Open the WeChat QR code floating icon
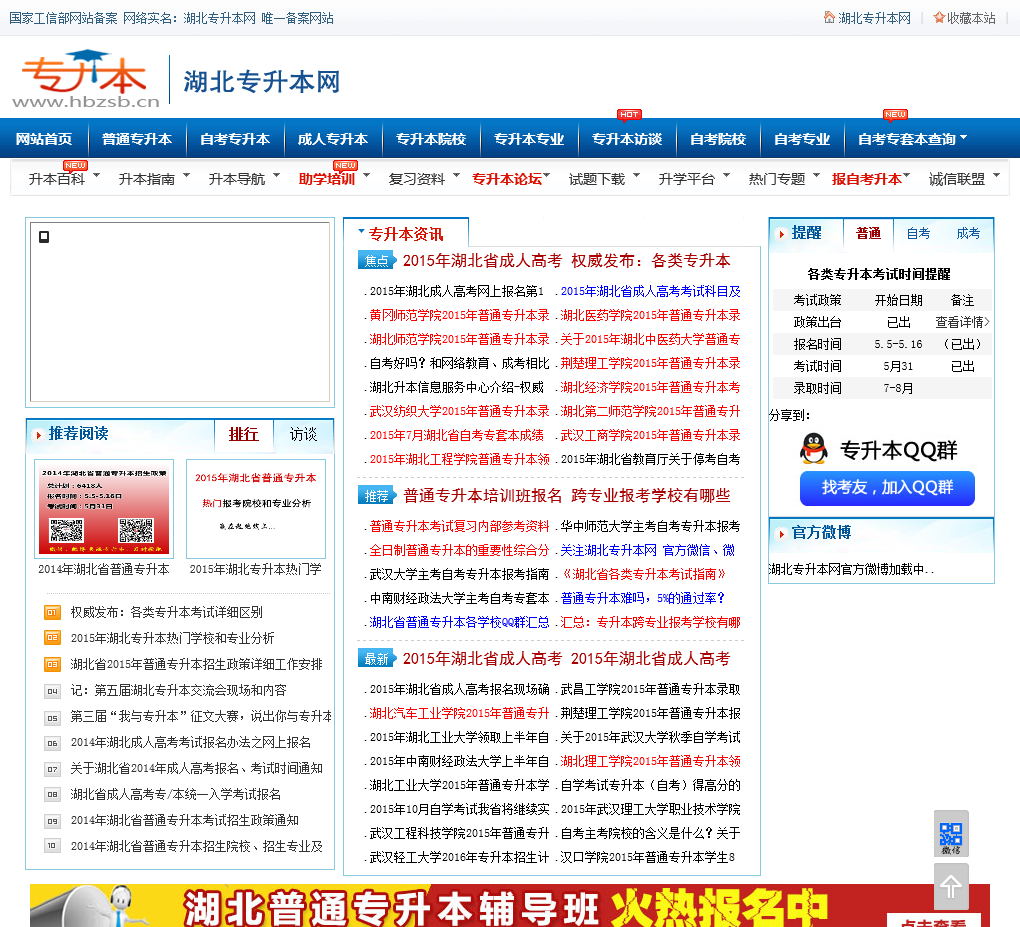The height and width of the screenshot is (927, 1020). [951, 833]
